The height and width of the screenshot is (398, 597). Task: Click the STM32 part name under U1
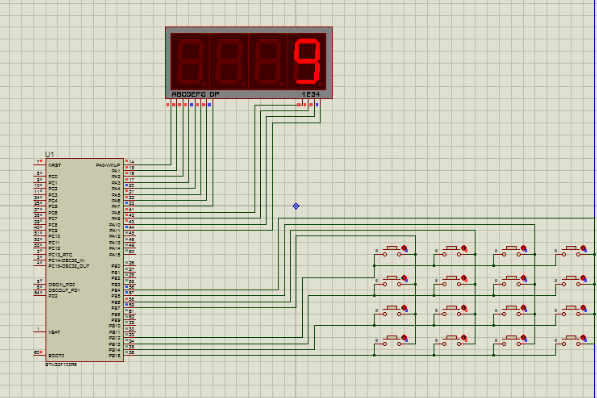[x=61, y=364]
